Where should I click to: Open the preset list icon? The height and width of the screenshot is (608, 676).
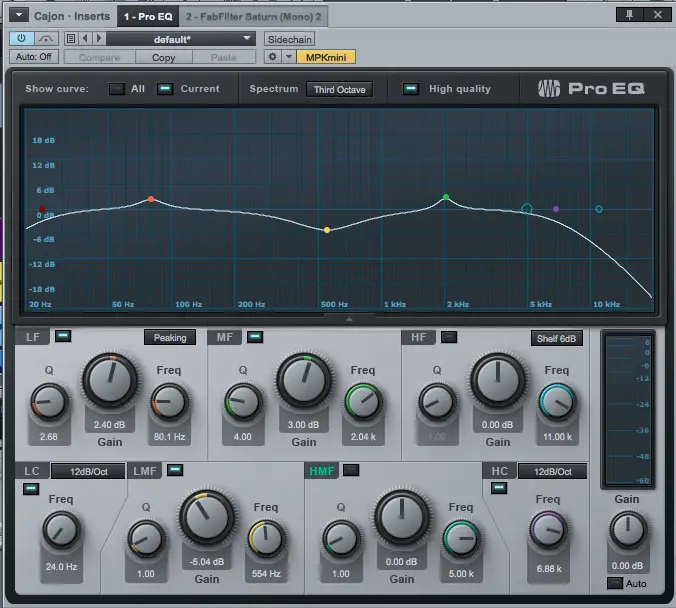71,38
